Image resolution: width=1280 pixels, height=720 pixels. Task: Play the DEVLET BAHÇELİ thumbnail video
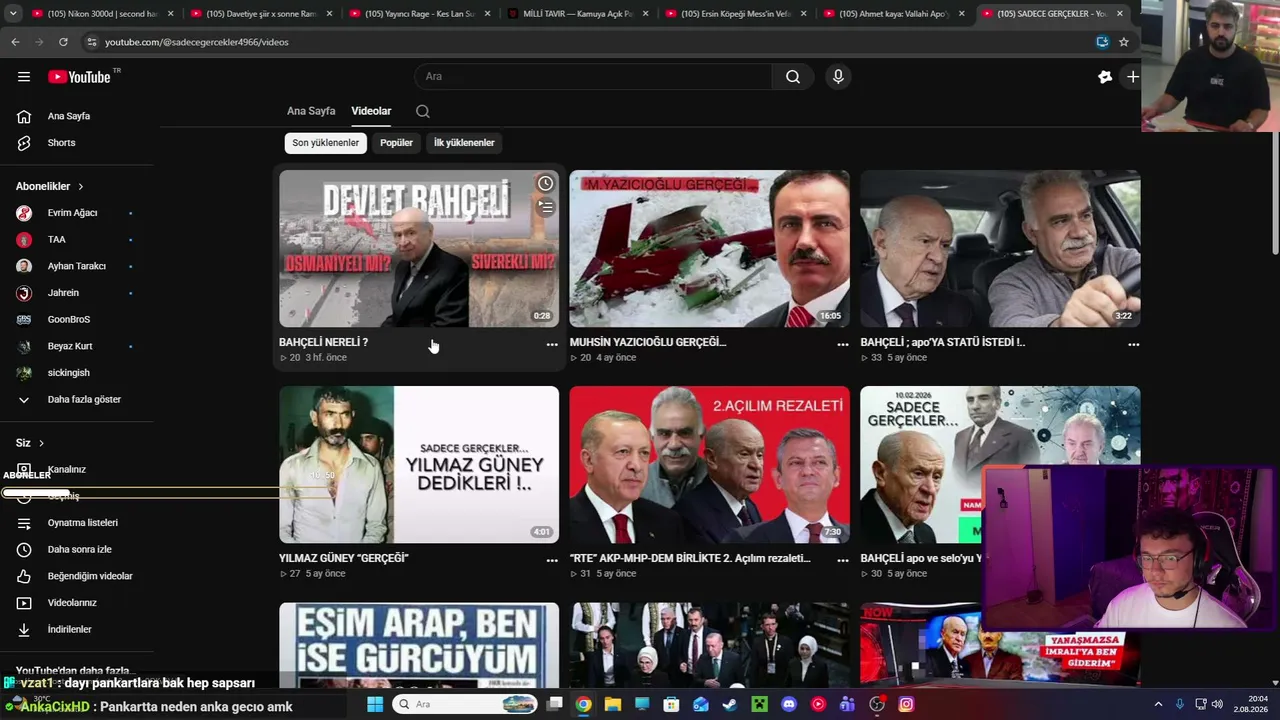tap(419, 249)
